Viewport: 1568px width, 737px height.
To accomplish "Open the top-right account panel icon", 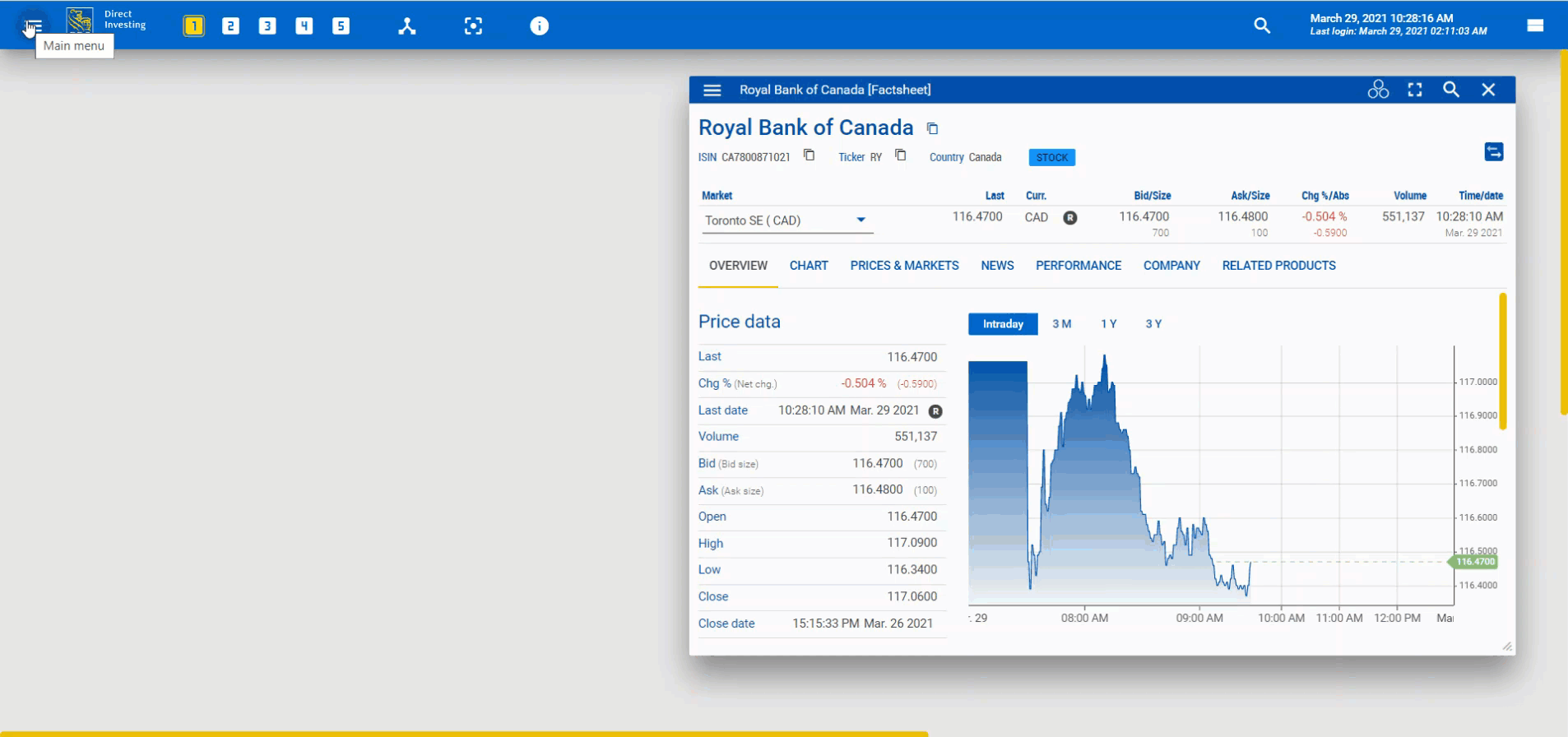I will (1535, 25).
